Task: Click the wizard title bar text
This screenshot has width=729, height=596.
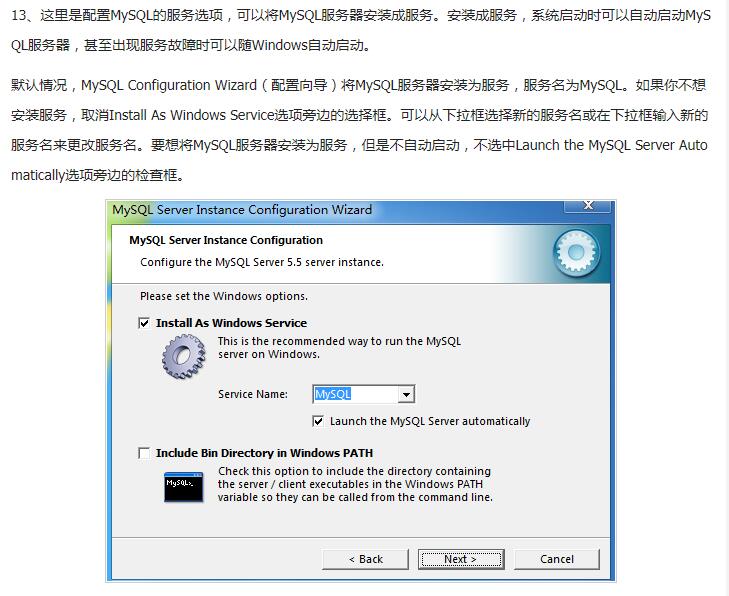Action: (x=242, y=210)
